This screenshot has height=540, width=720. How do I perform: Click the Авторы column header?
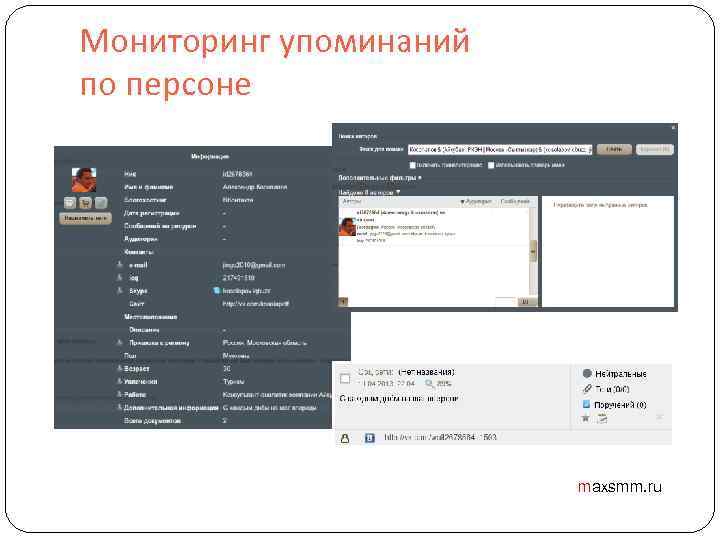point(352,202)
